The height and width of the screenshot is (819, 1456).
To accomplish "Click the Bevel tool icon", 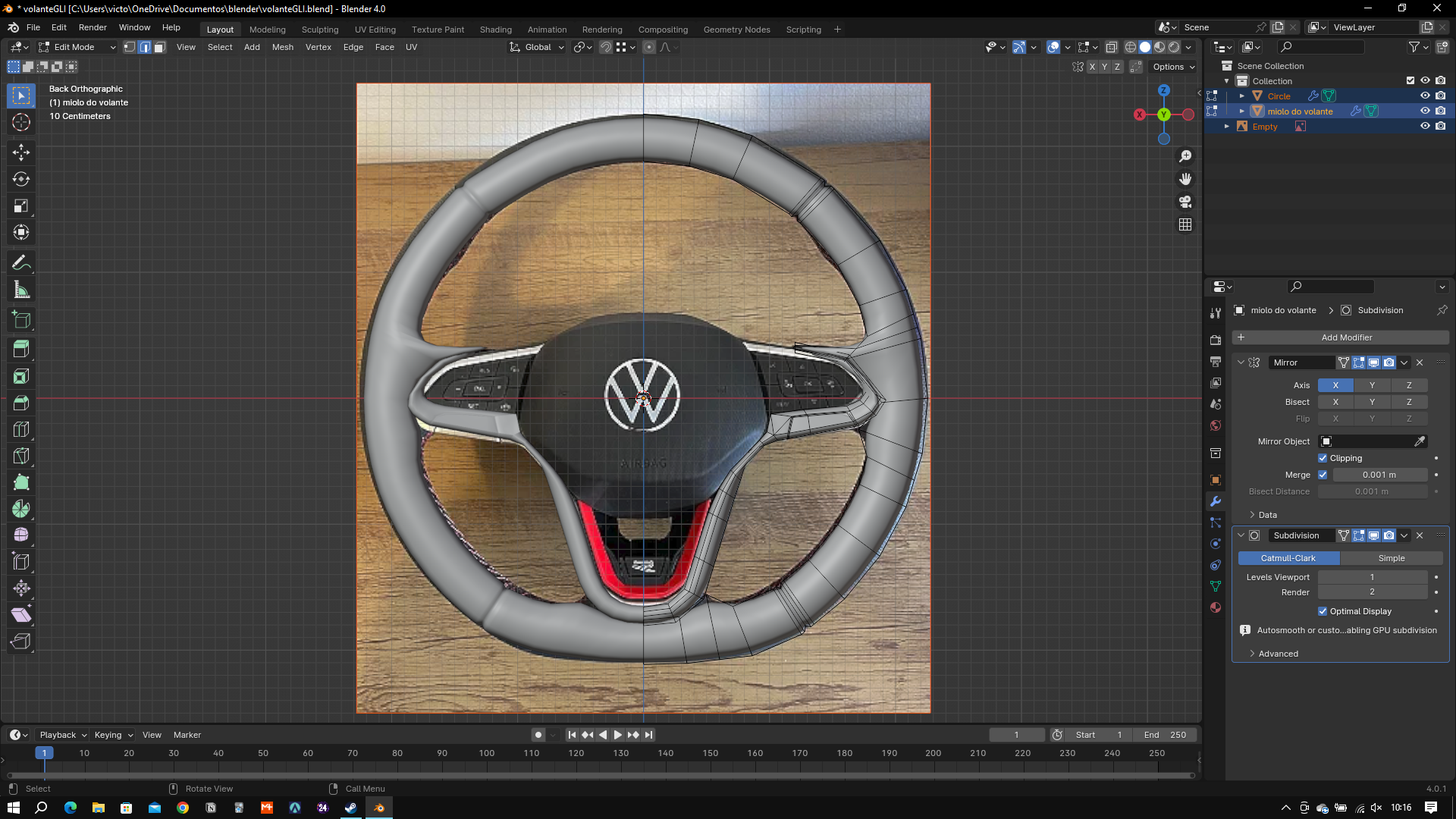I will tap(21, 403).
